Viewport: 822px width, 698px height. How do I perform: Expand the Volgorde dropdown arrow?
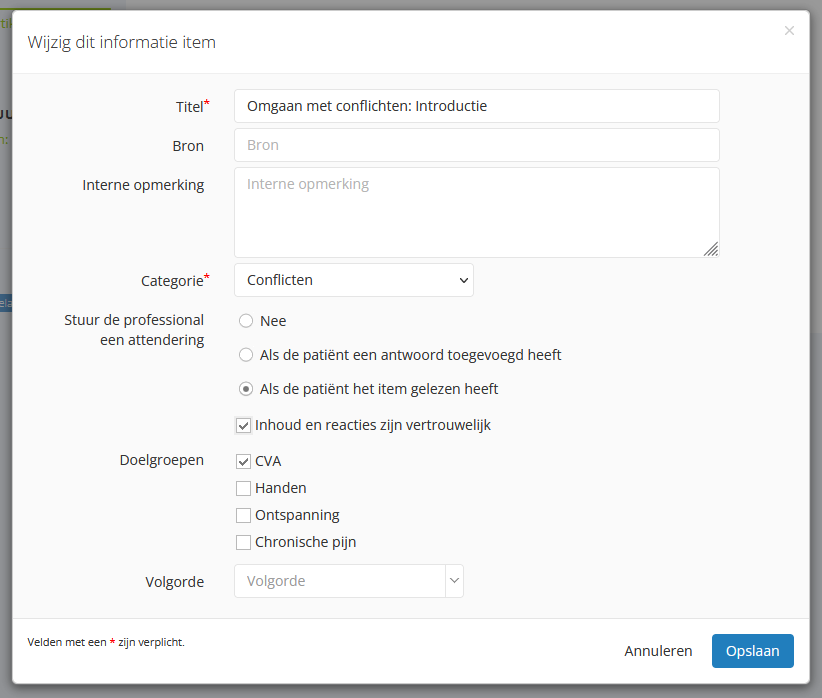[x=454, y=581]
